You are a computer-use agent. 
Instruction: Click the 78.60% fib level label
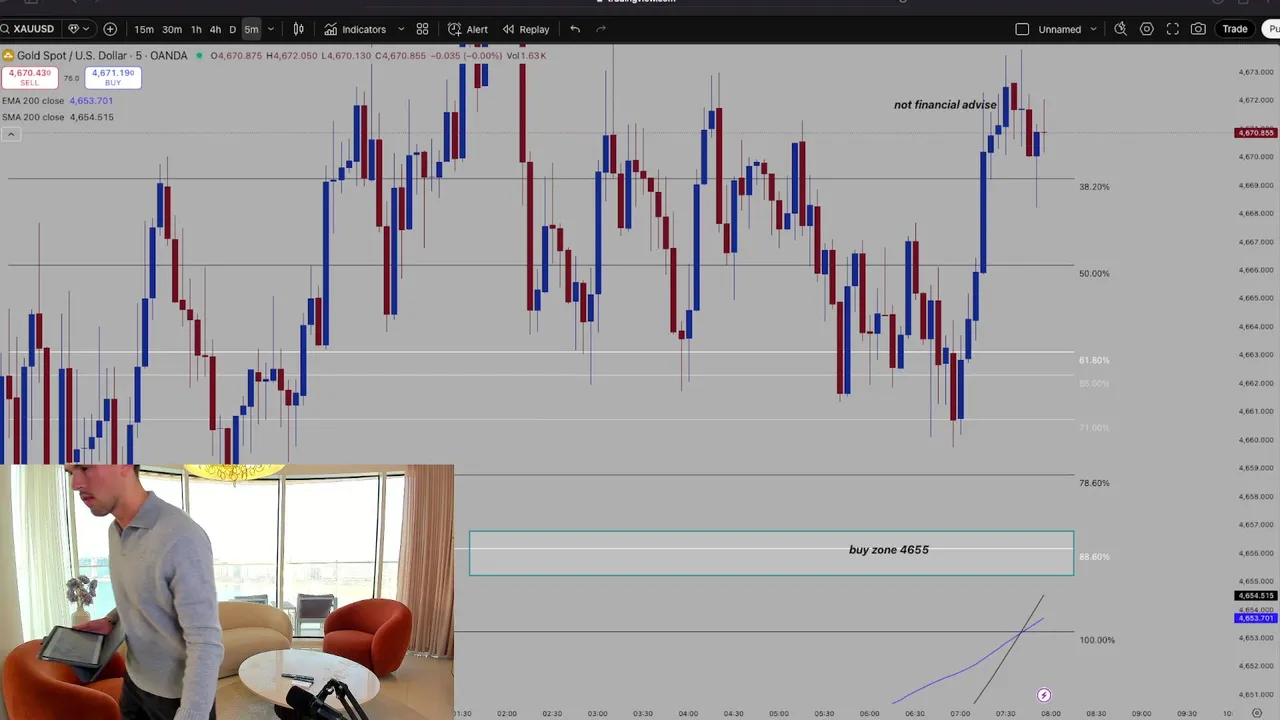(1094, 483)
